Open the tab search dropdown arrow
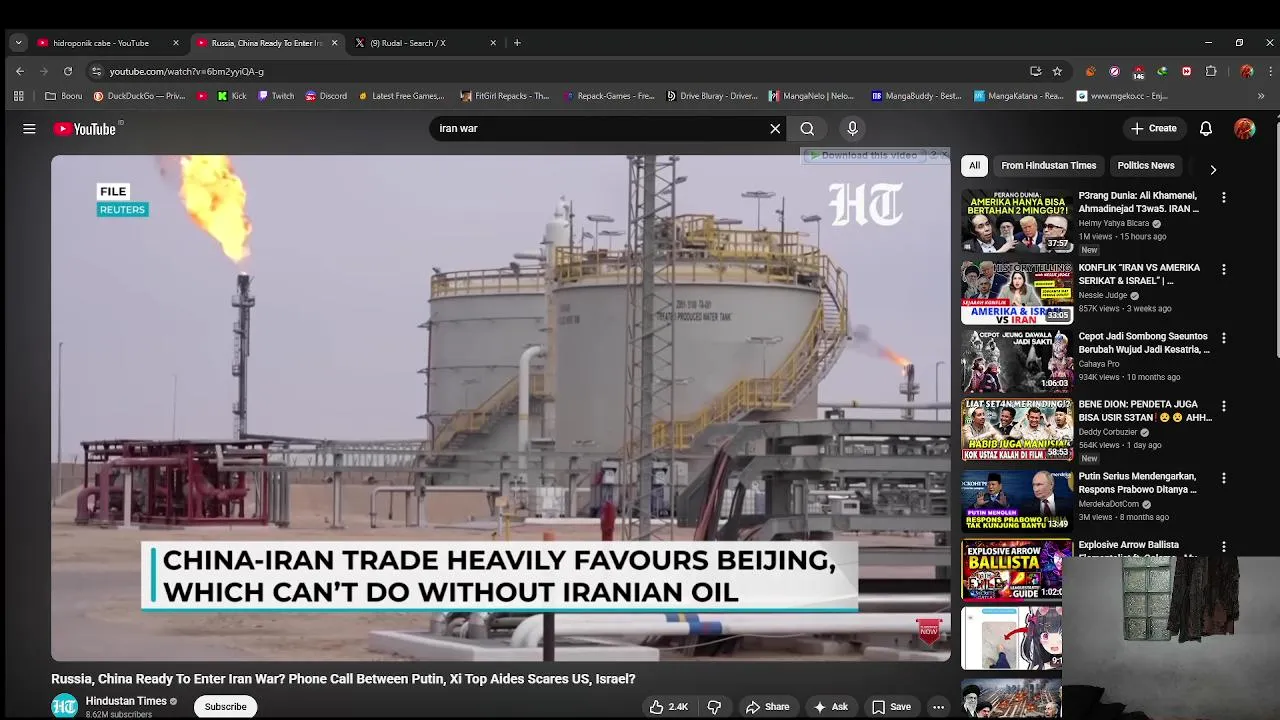This screenshot has height=720, width=1280. pos(18,43)
